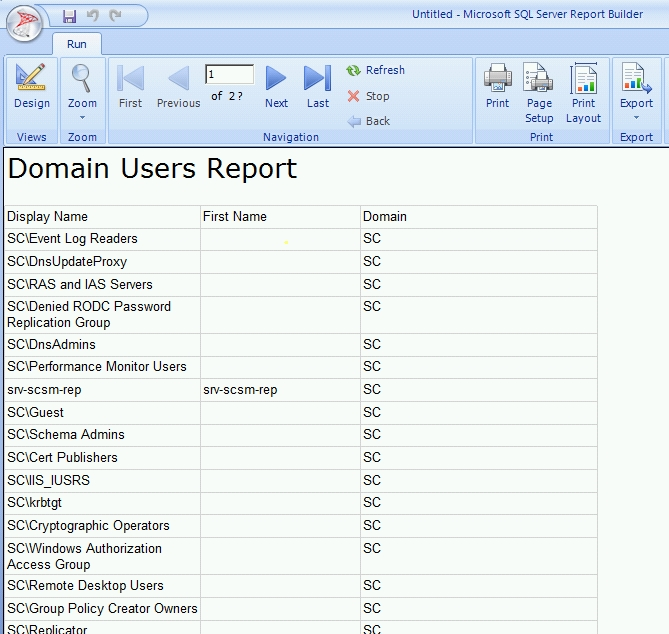Open the Zoom magnifier dropdown
Image resolution: width=669 pixels, height=634 pixels.
[x=82, y=86]
